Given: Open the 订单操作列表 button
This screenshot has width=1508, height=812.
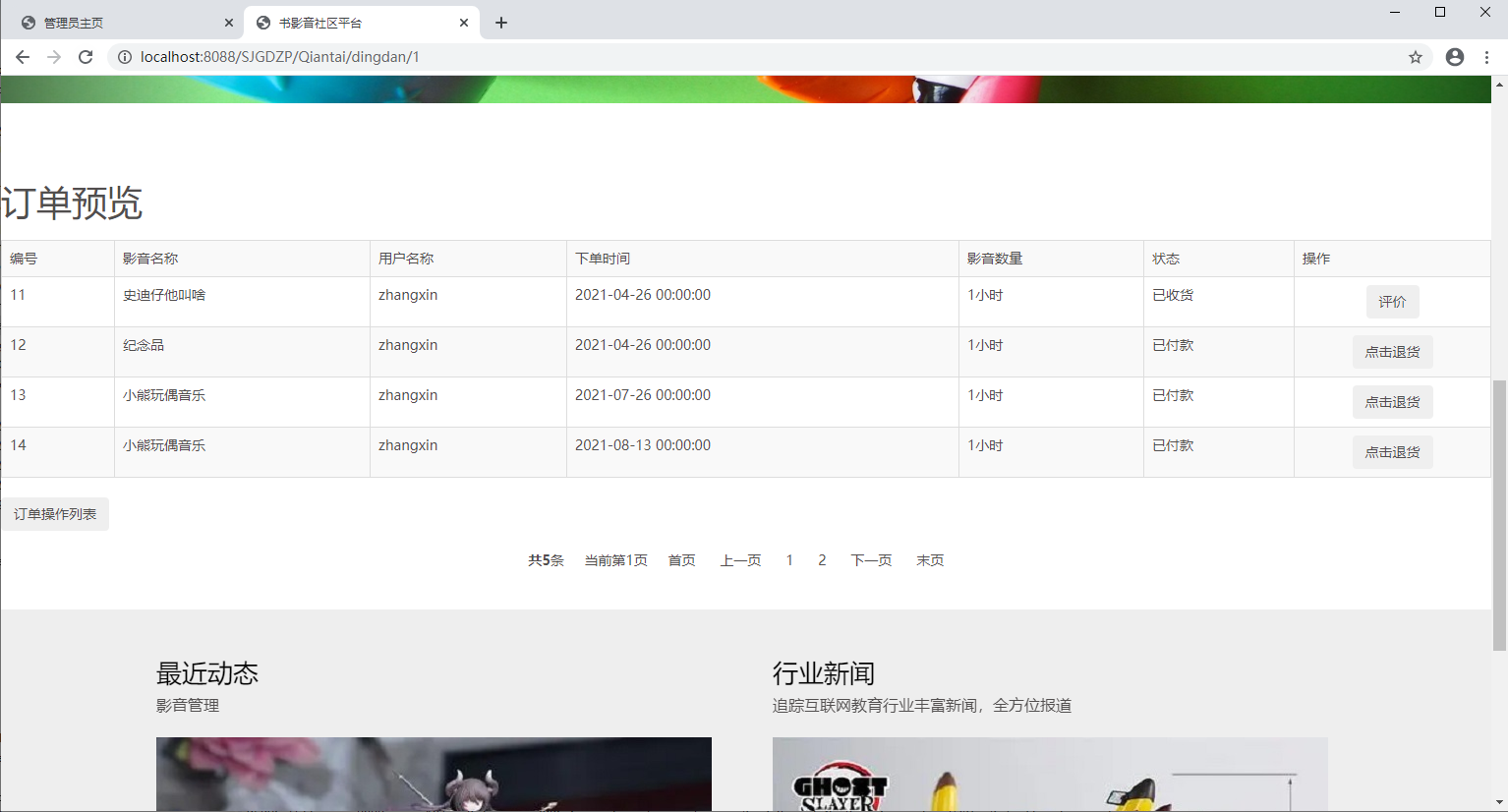Looking at the screenshot, I should (55, 514).
